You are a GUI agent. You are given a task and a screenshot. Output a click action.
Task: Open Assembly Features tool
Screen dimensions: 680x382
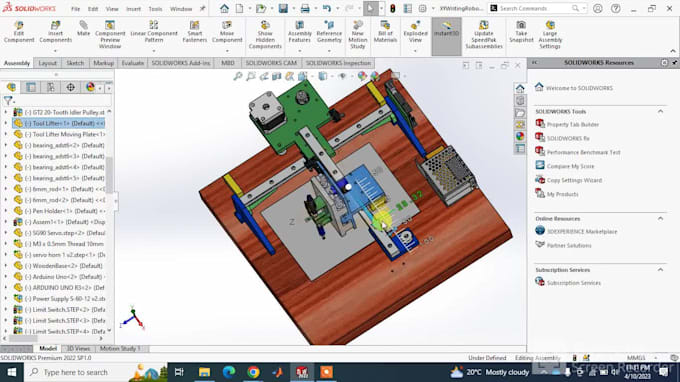(299, 32)
